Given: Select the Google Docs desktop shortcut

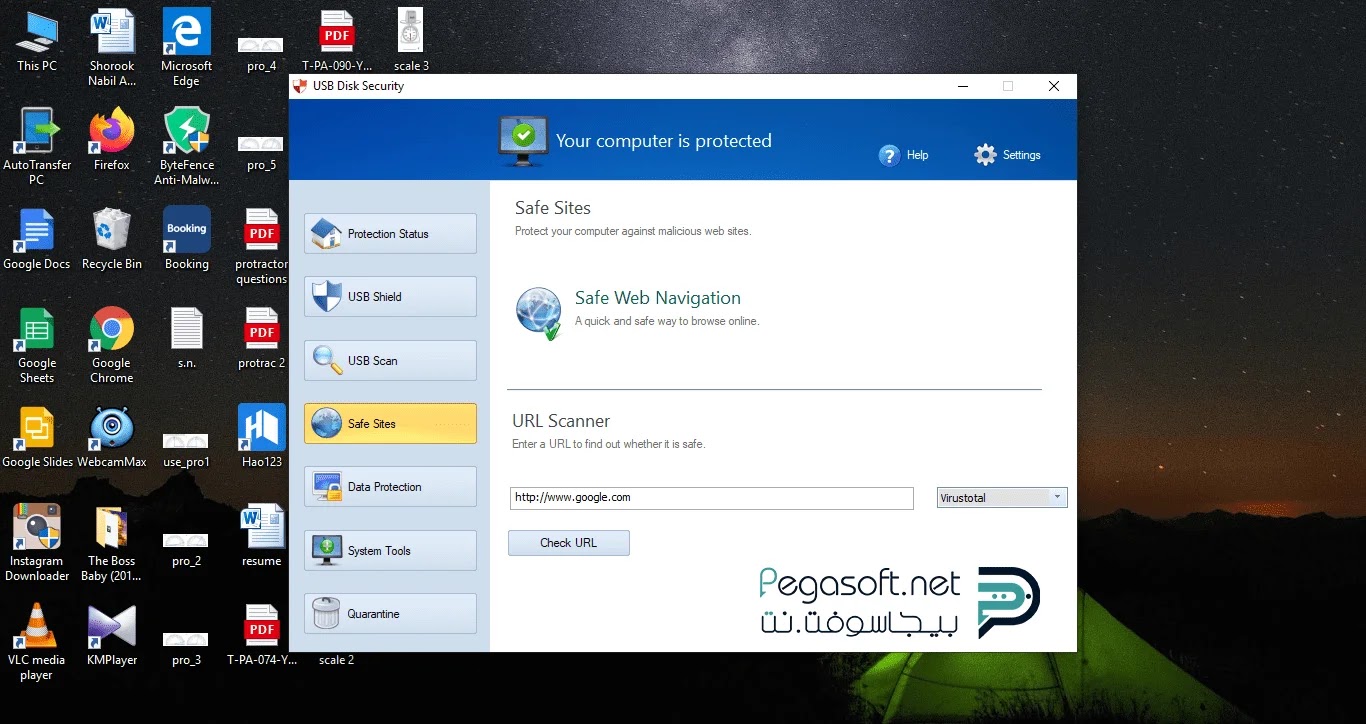Looking at the screenshot, I should [37, 239].
